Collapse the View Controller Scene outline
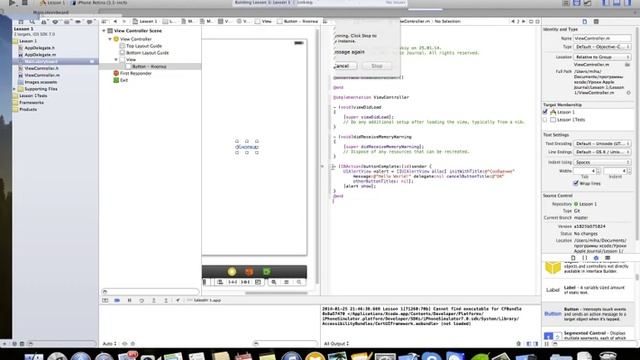 104,31
